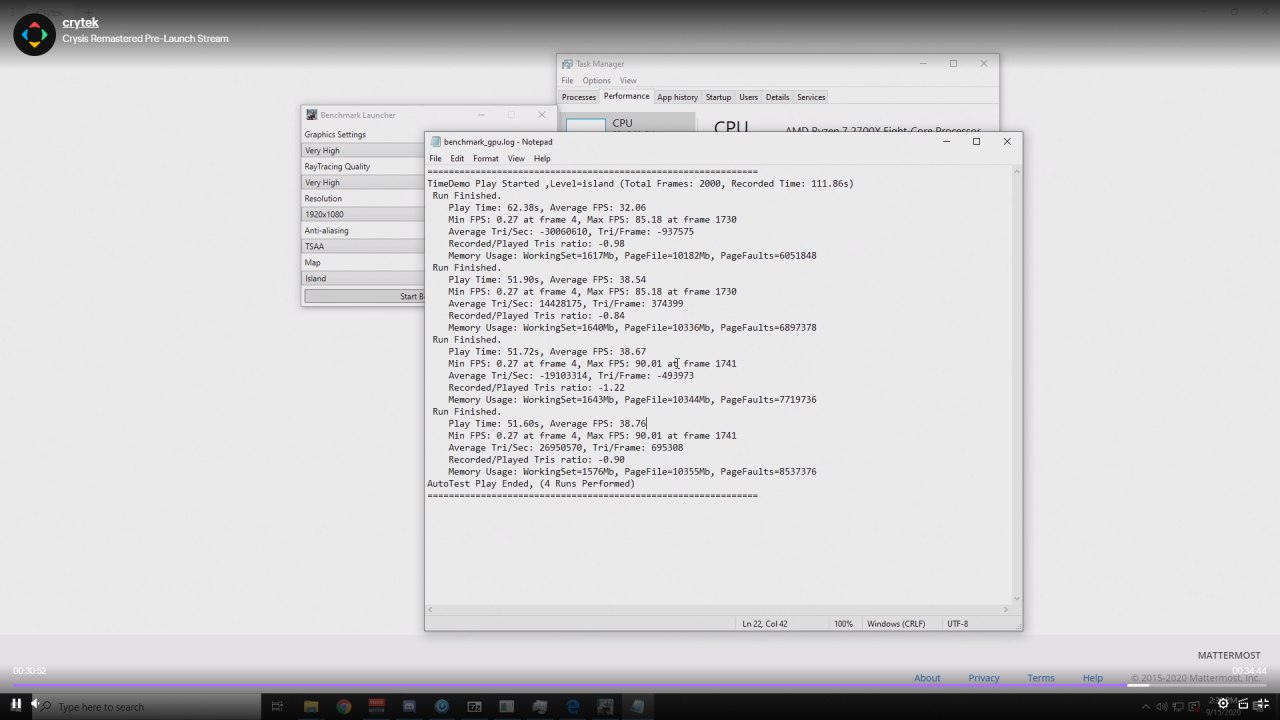Screen dimensions: 1280x720
Task: Click 'Ln 22, Col 42' in the status bar
Action: click(x=765, y=623)
